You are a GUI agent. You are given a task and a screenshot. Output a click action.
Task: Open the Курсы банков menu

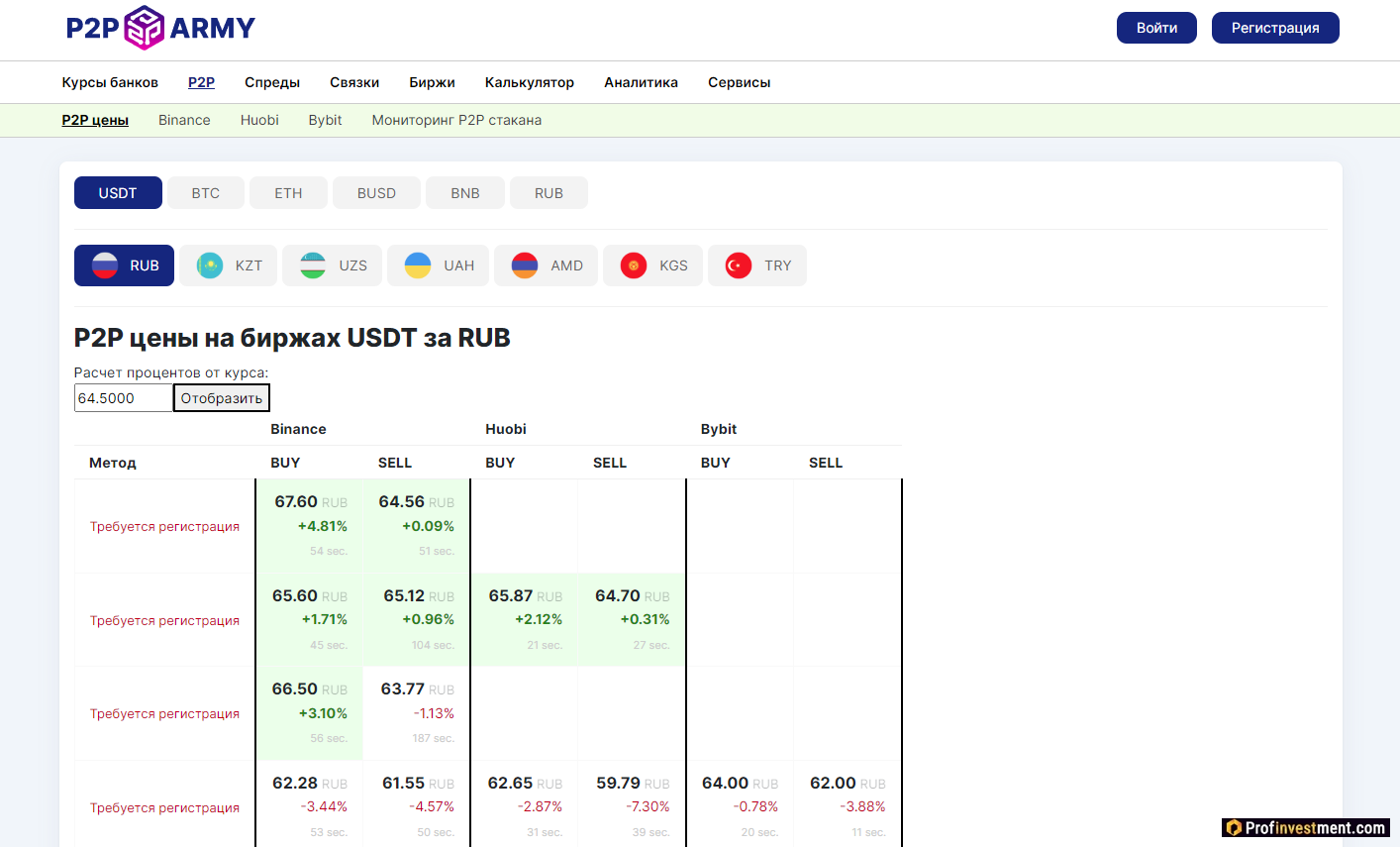pos(110,82)
